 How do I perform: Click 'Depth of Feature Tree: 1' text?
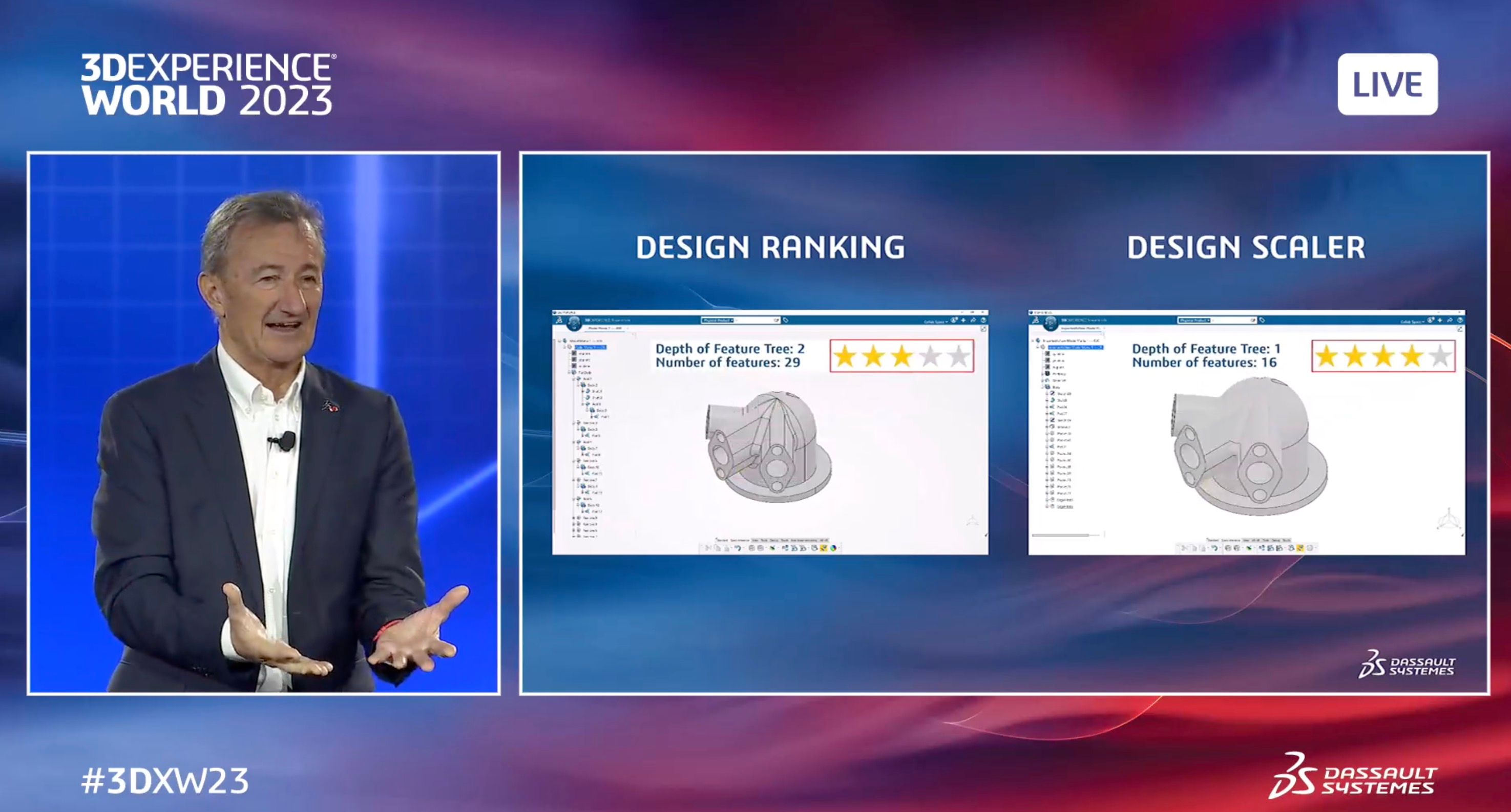1206,349
